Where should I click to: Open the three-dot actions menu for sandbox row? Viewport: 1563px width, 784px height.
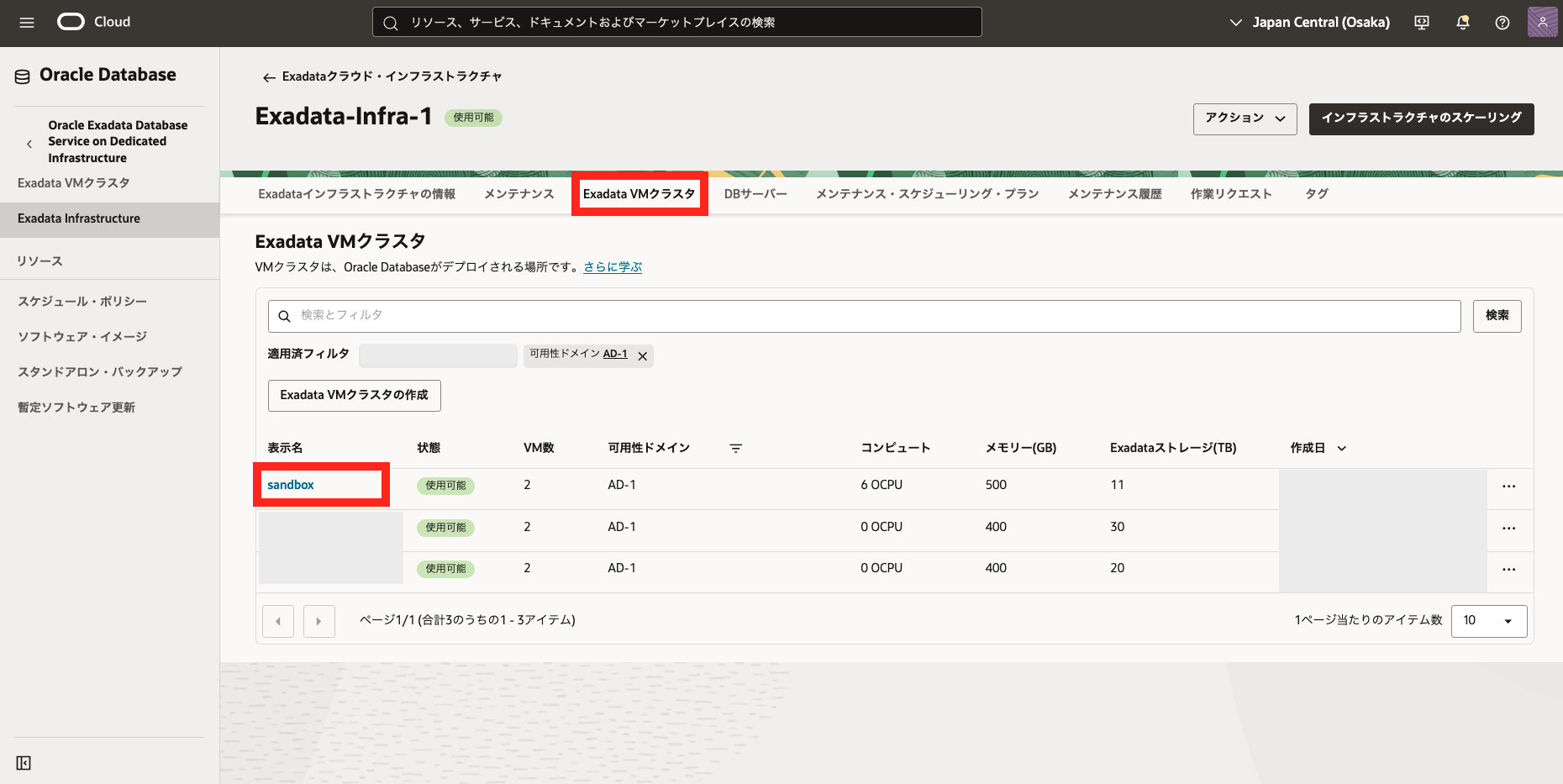1508,487
